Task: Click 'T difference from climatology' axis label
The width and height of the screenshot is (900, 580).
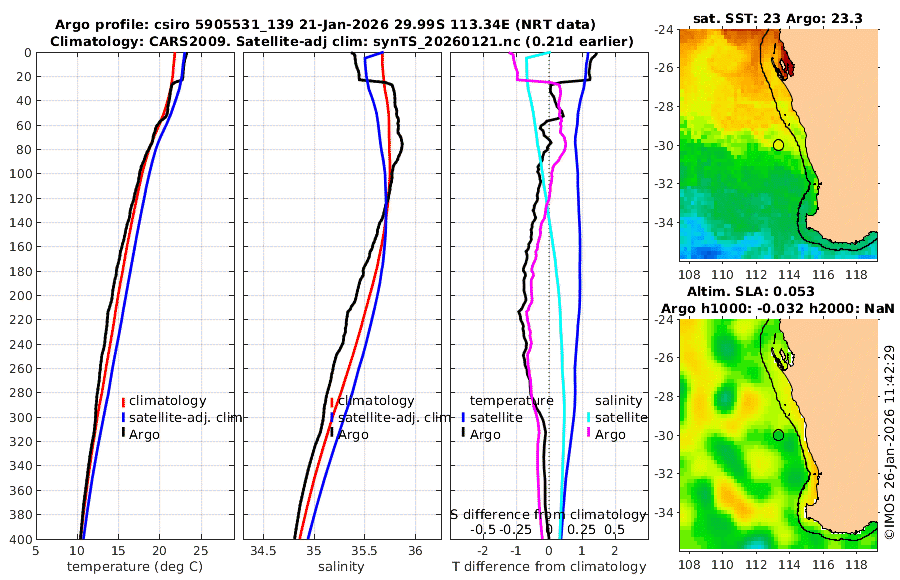Action: 549,567
